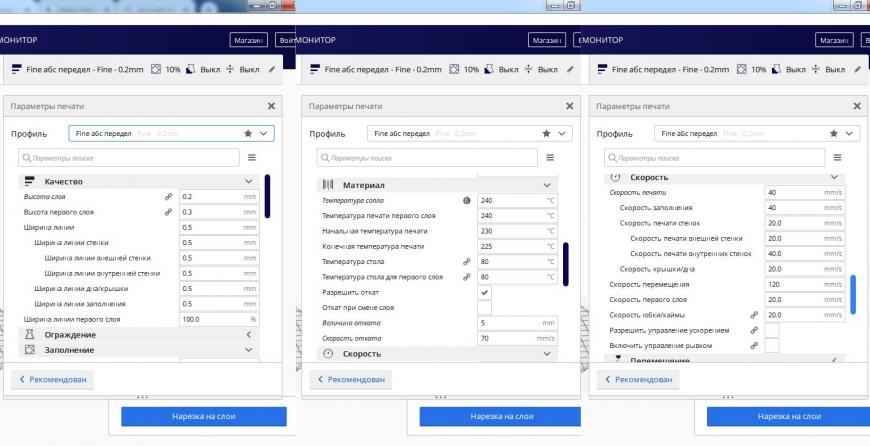
Task: Enable Разрешить управление ускорением checkbox
Action: 772,330
